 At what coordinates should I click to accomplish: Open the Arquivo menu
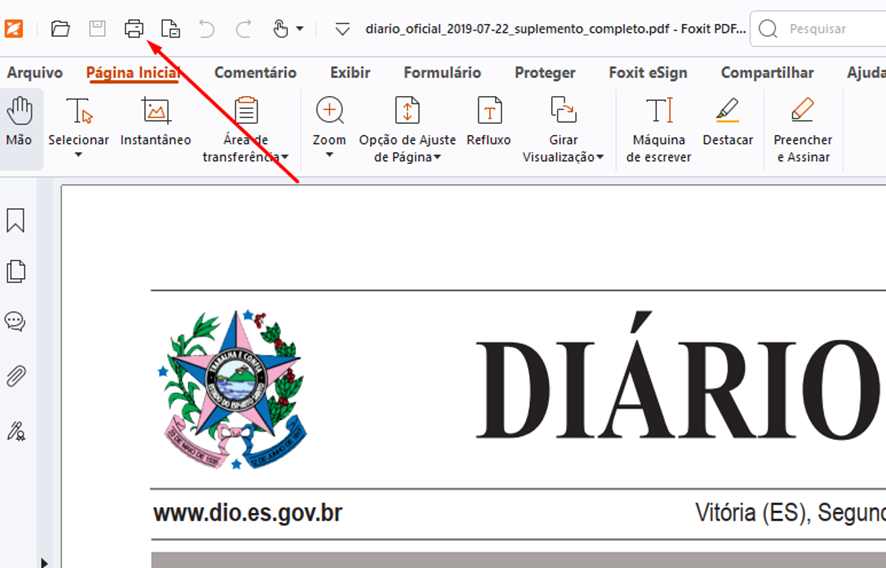[x=35, y=73]
